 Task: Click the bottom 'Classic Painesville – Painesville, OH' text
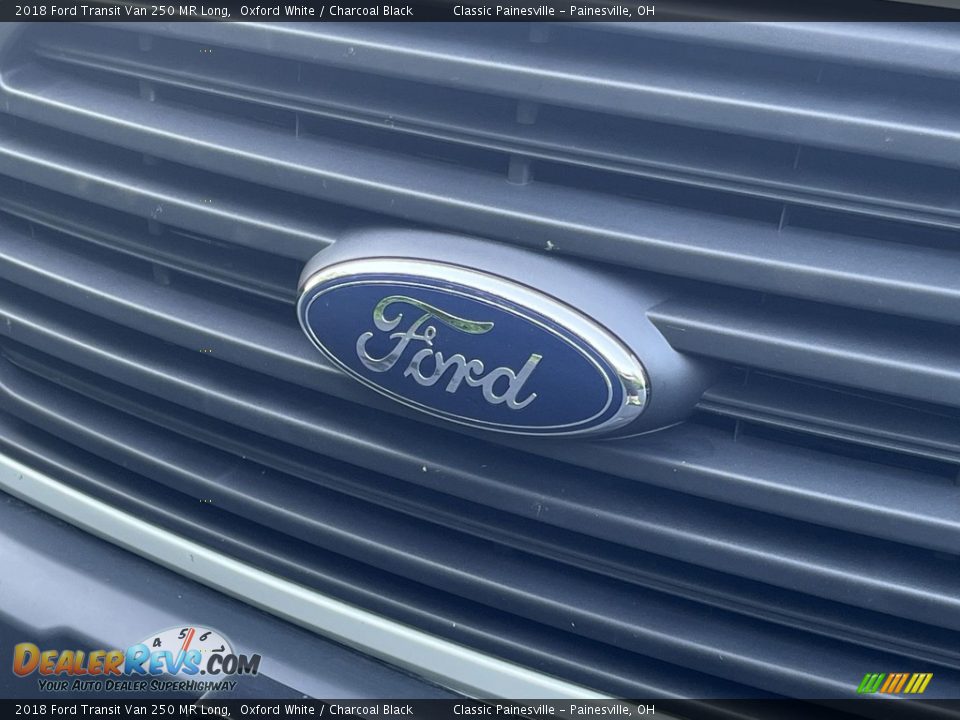(x=553, y=710)
